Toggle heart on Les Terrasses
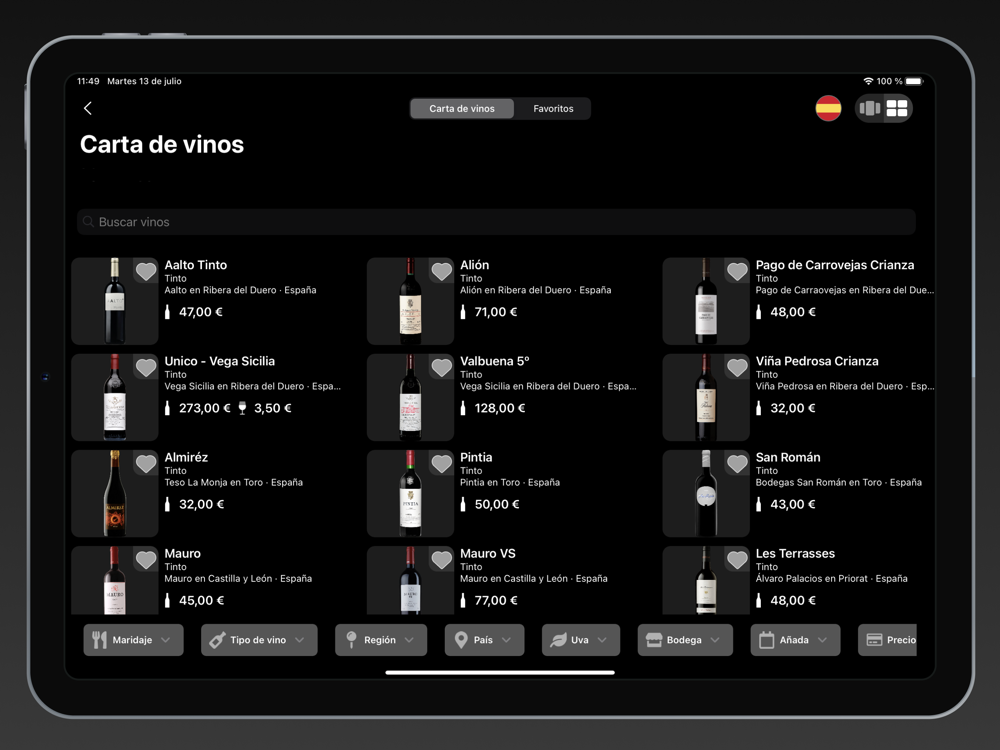This screenshot has width=1000, height=750. (x=737, y=561)
